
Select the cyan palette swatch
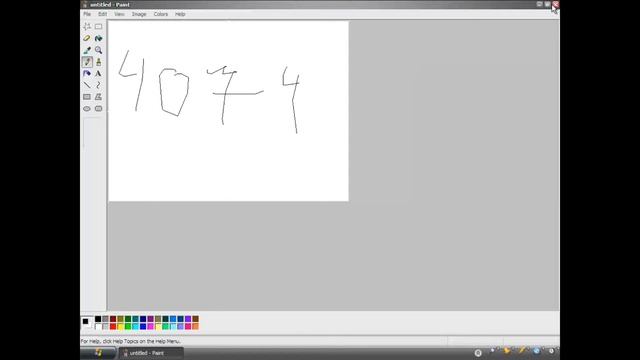136,327
